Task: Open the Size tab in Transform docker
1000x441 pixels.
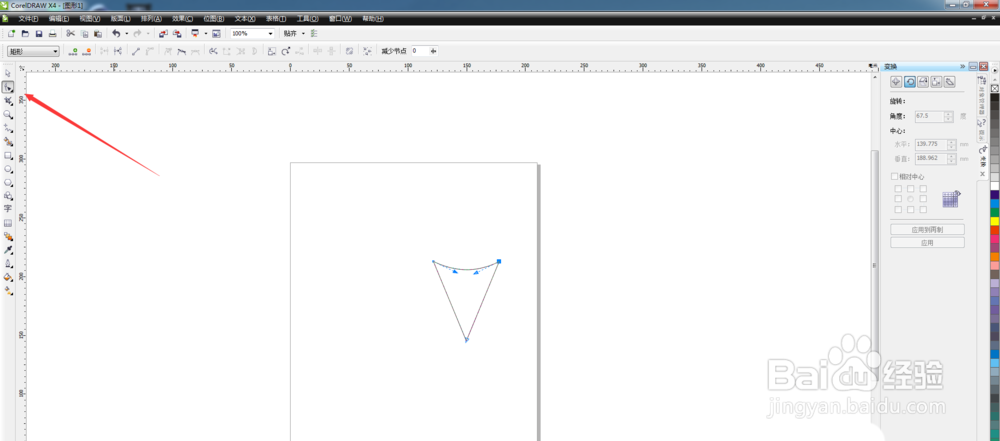Action: click(x=936, y=82)
